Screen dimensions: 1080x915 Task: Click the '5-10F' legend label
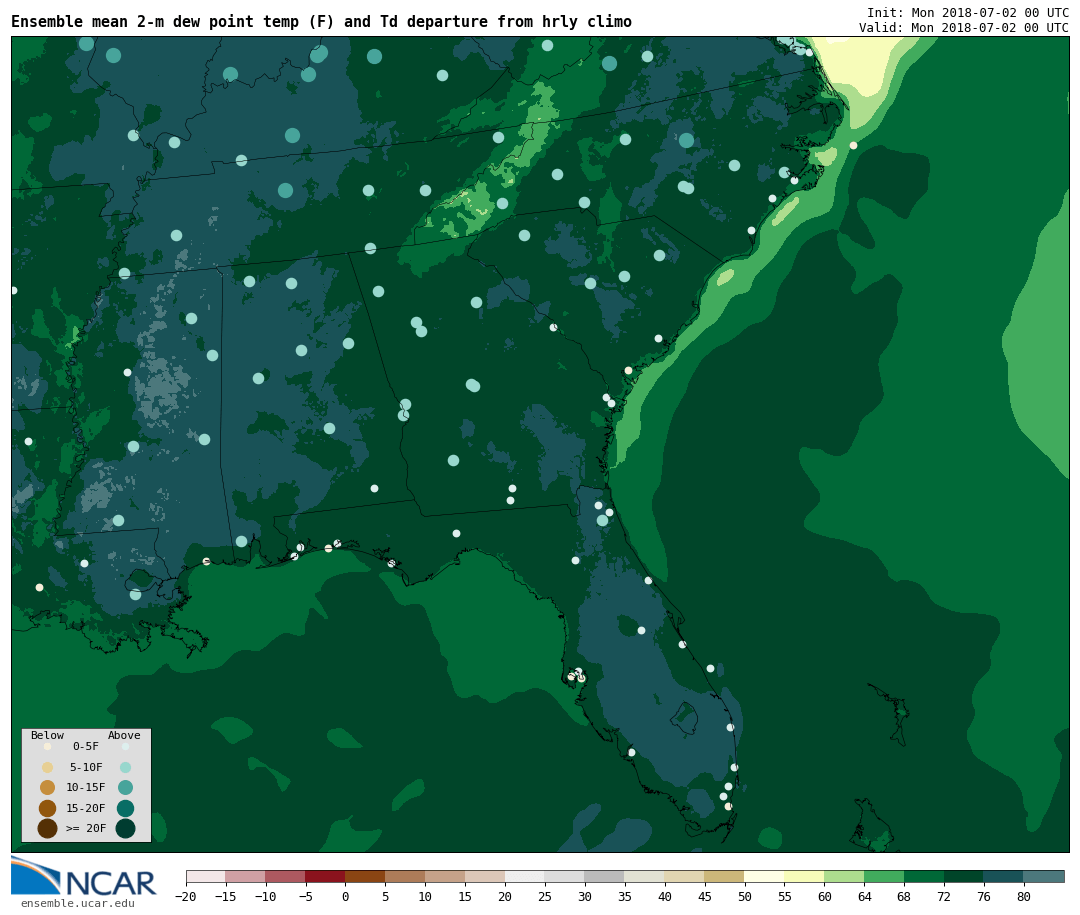click(86, 768)
